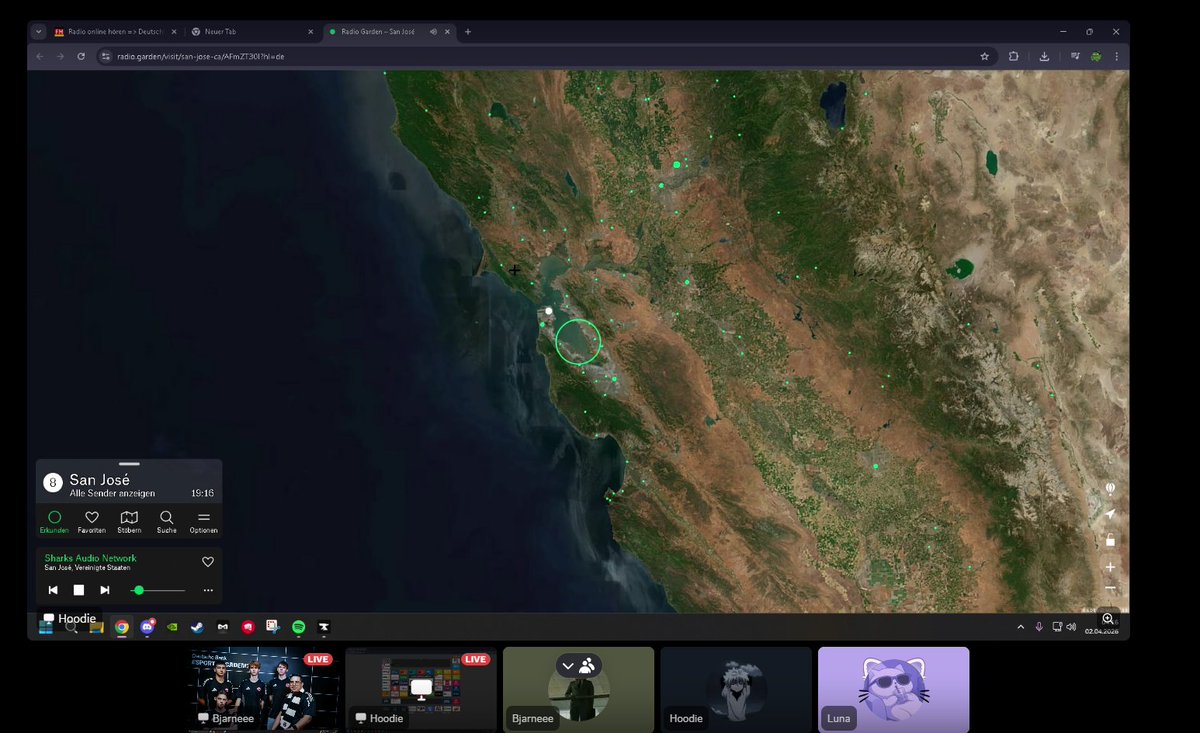Open the Windows Start button

click(x=46, y=627)
